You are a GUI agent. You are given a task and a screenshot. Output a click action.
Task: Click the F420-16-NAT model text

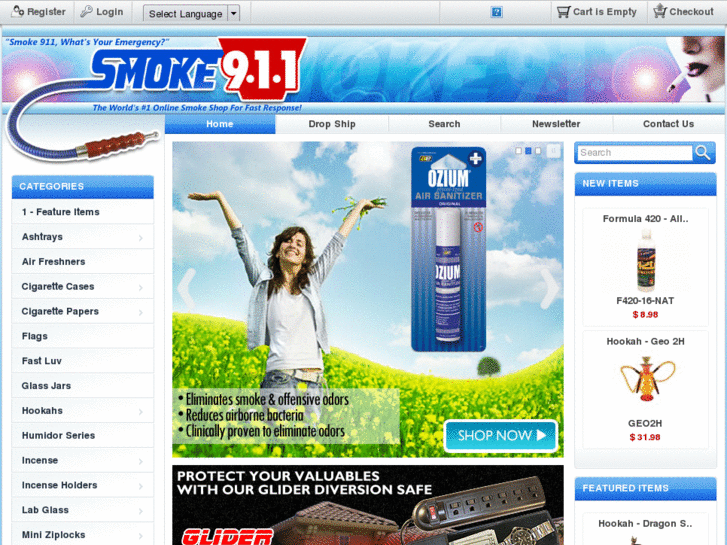[x=645, y=301]
